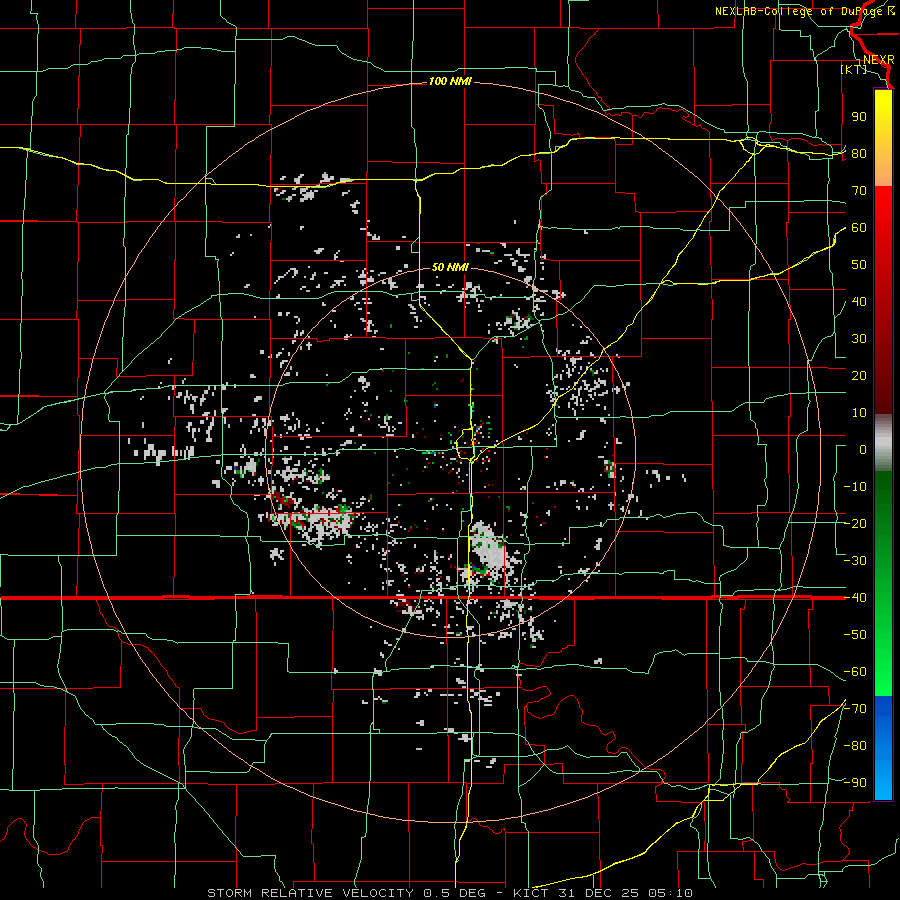Select the positive 20 scale label
The image size is (900, 900).
[859, 376]
